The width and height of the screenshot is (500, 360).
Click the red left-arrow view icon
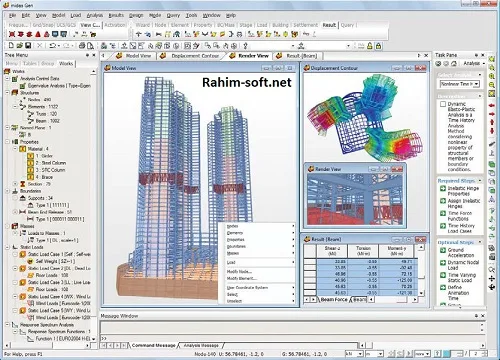(492, 105)
